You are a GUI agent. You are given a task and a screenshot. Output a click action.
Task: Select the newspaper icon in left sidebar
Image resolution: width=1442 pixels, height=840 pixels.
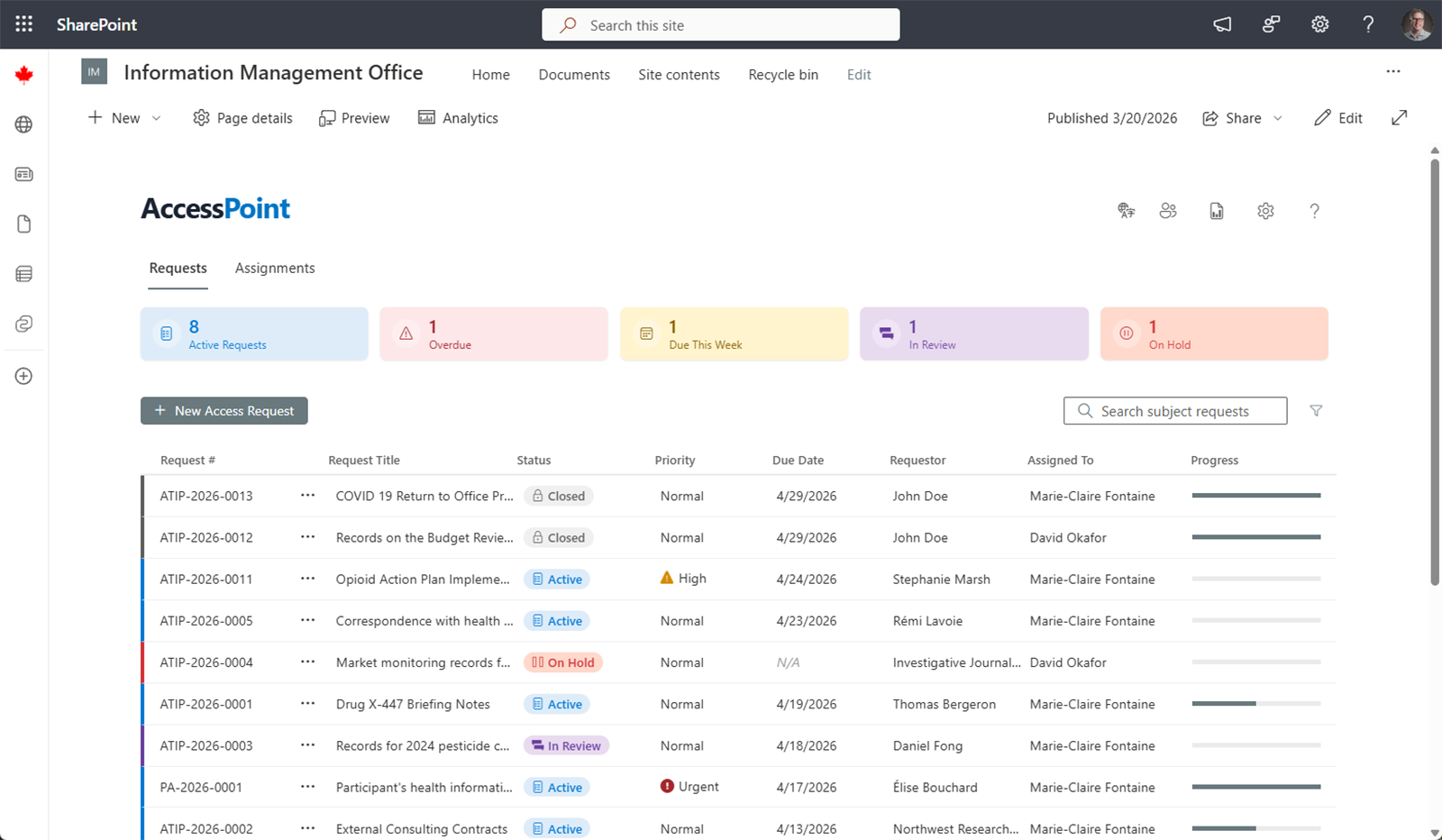pos(23,174)
